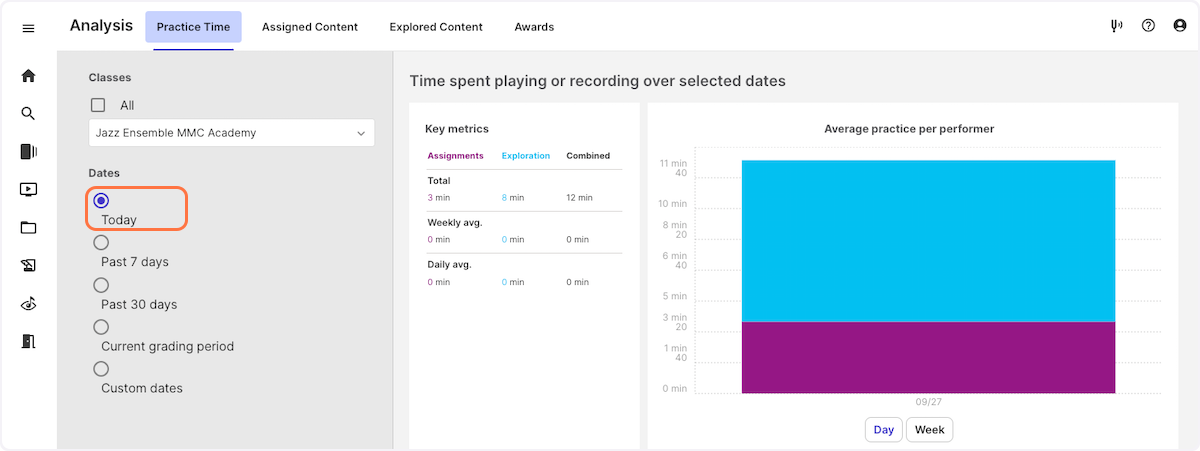Click the Assignments column header

[456, 156]
